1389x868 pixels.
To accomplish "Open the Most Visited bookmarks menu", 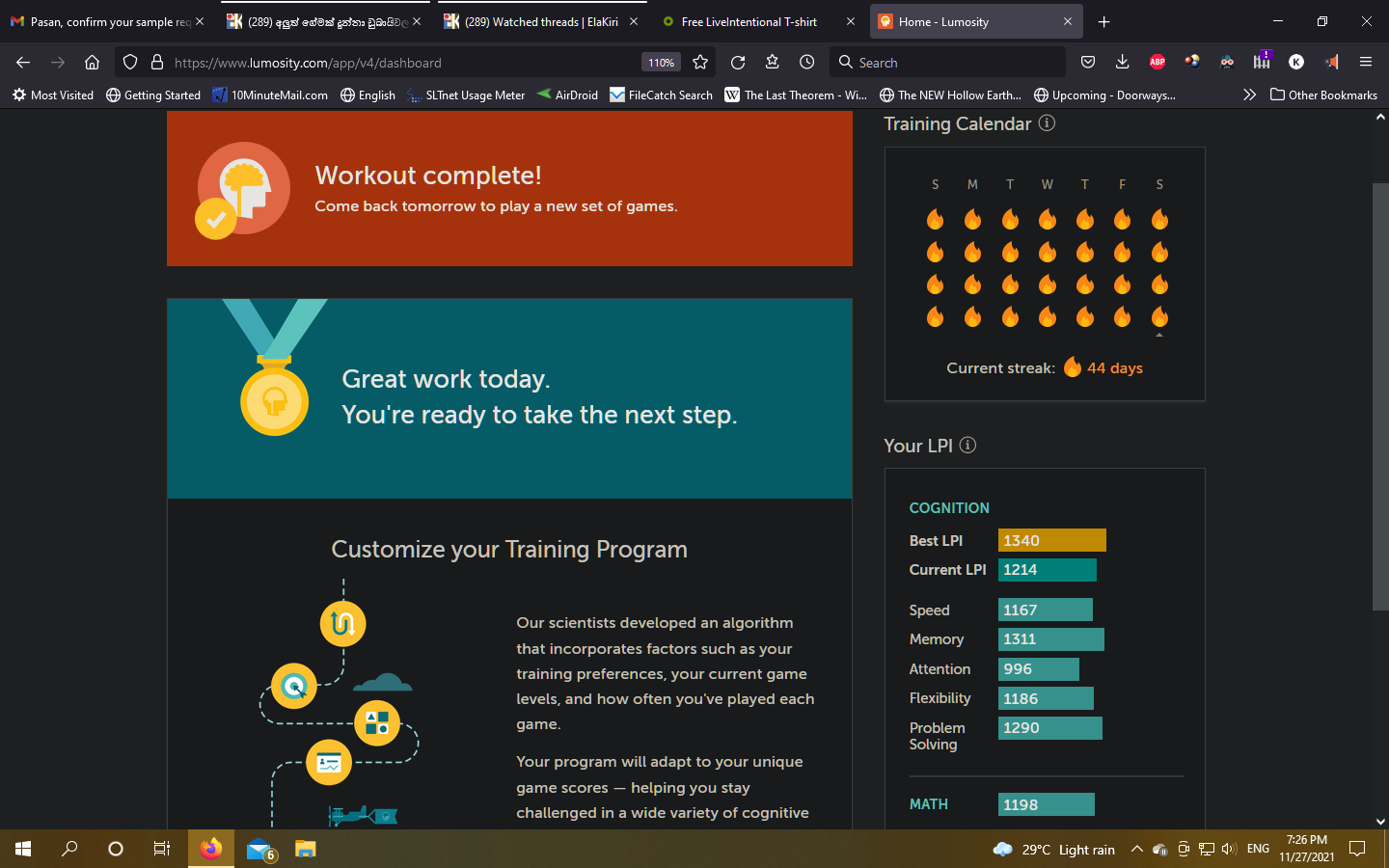I will pos(53,95).
